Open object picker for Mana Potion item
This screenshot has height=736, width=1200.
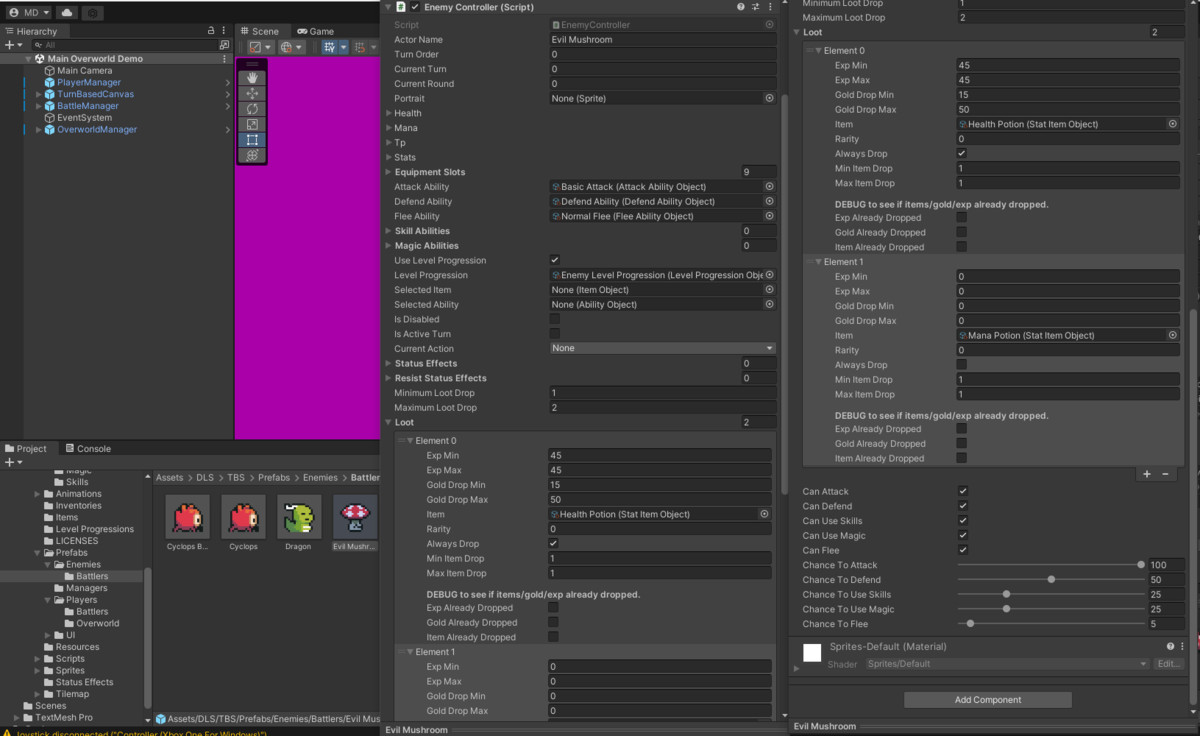point(1173,336)
